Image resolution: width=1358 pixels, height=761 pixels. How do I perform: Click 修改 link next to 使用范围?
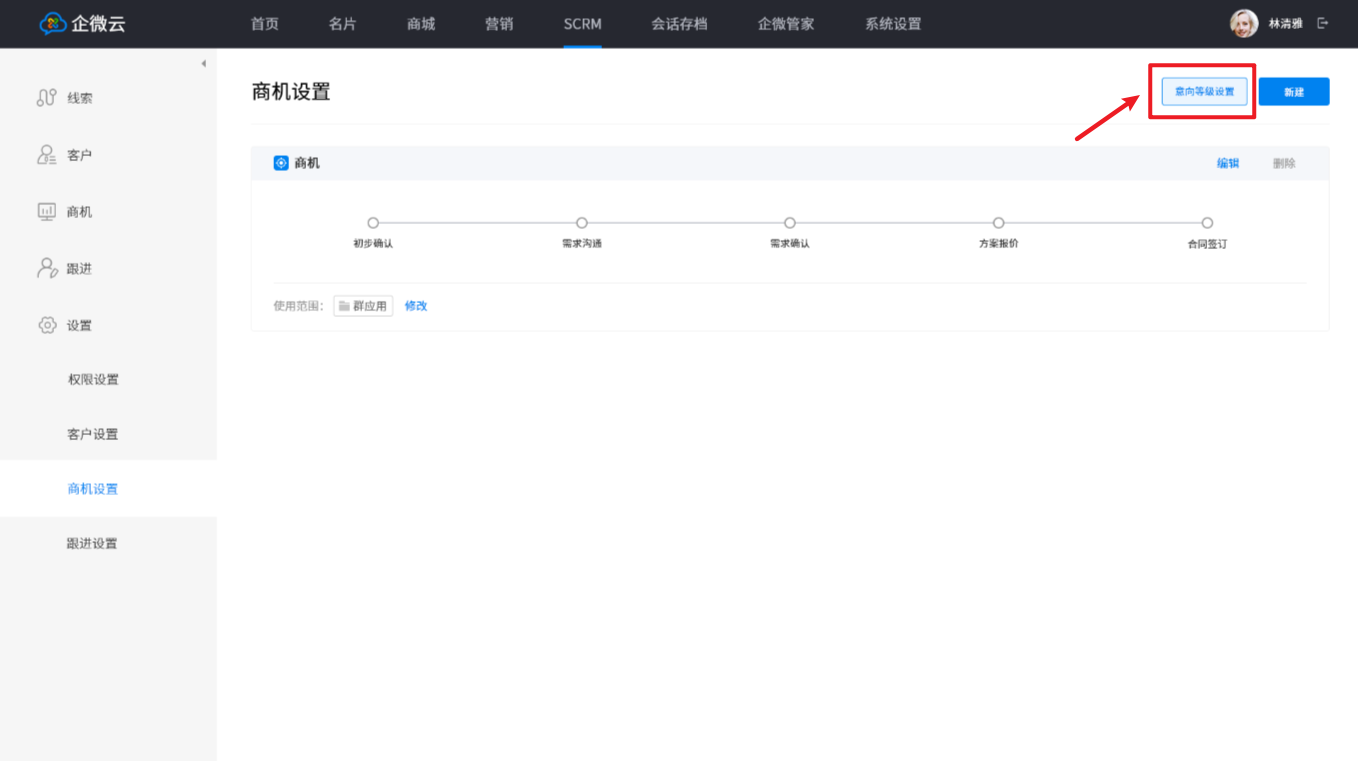(x=416, y=306)
